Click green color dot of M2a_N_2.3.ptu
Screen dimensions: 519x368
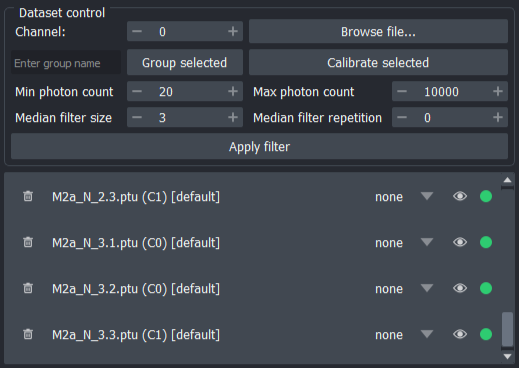(486, 196)
